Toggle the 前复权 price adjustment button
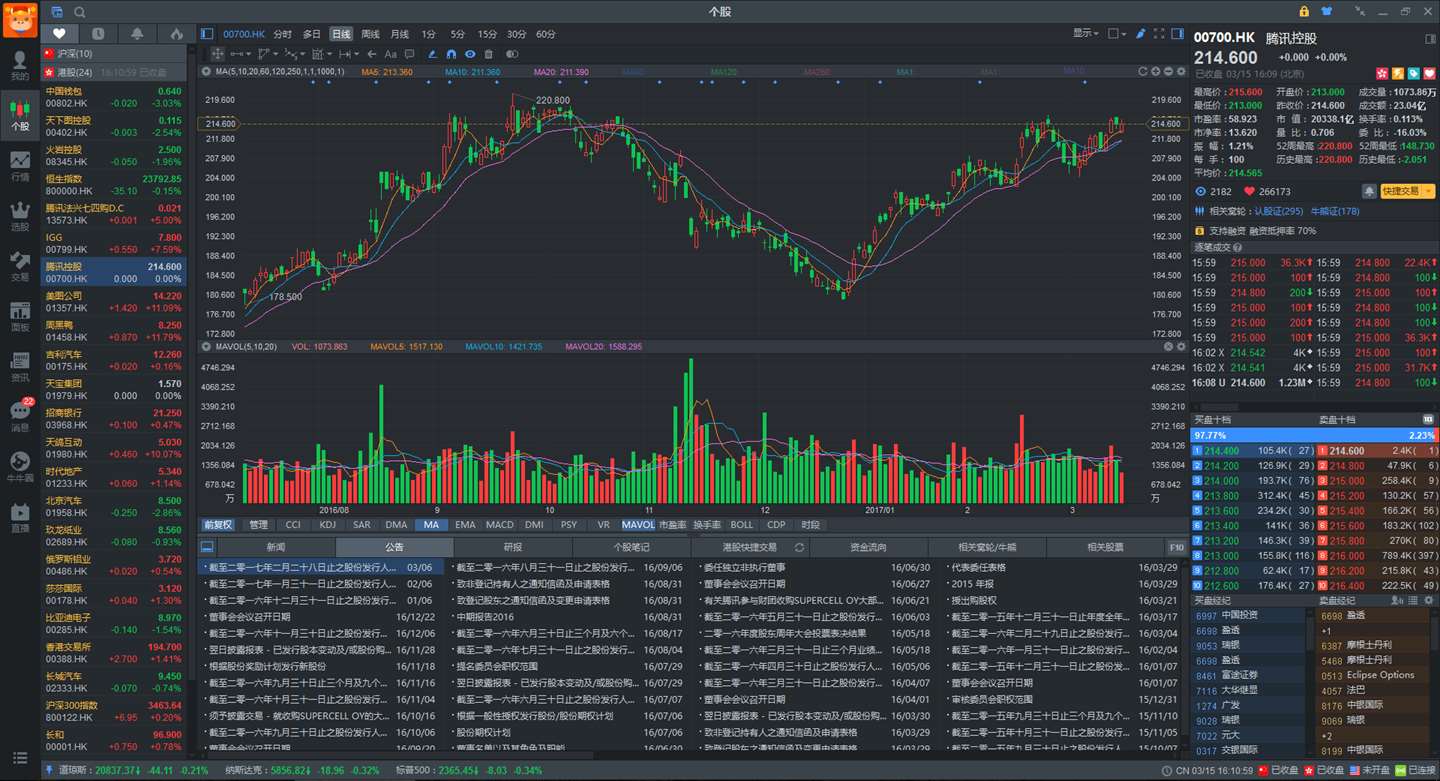This screenshot has height=781, width=1440. coord(218,525)
